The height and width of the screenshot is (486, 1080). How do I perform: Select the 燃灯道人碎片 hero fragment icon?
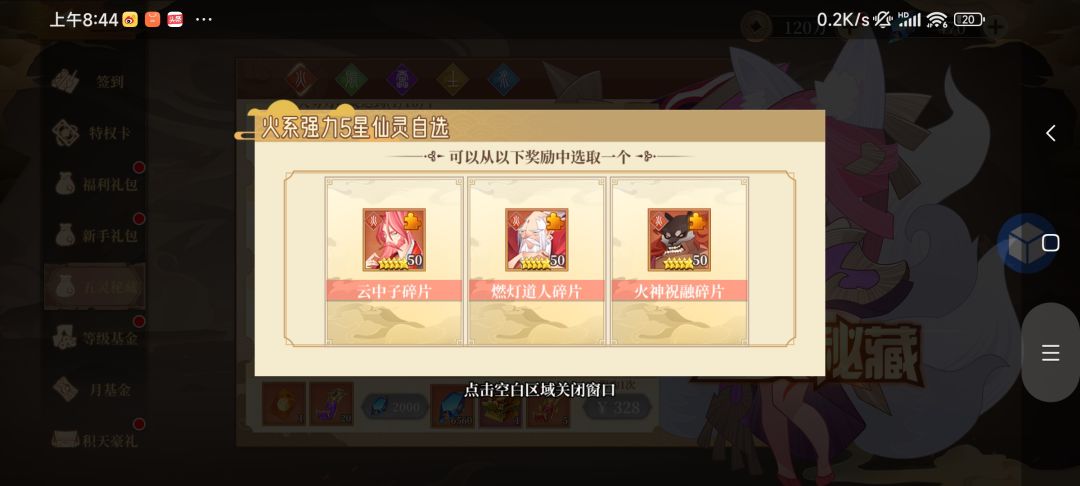(x=537, y=240)
